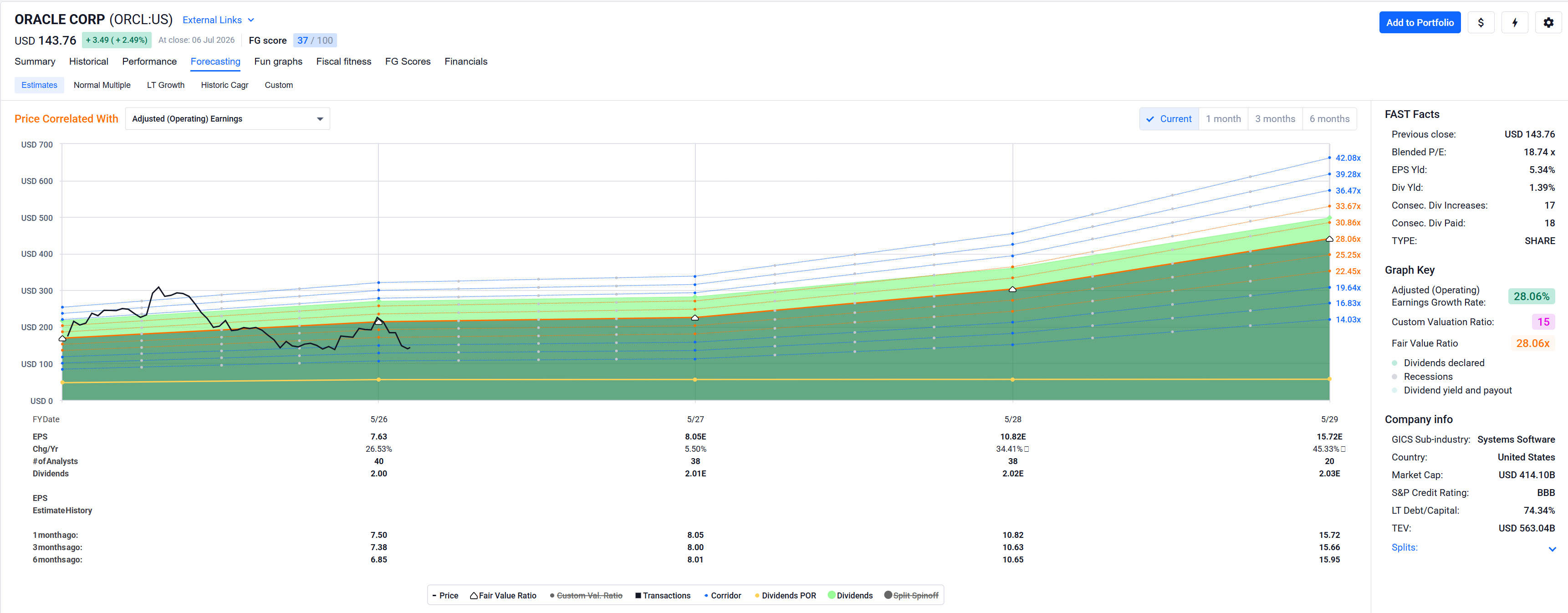Switch to the Fun graphs tab
This screenshot has height=613, width=1568.
pos(278,61)
